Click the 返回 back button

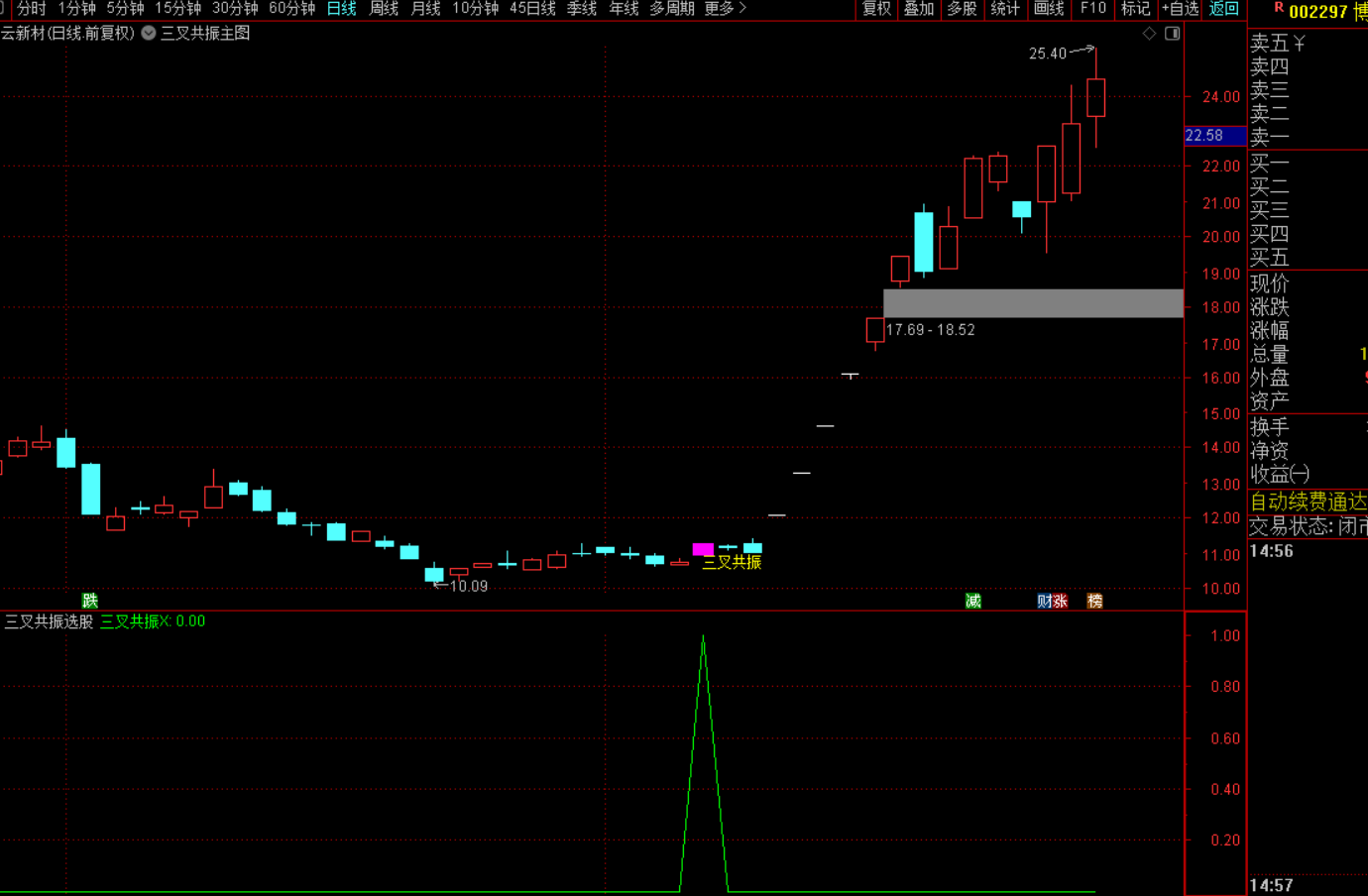tap(1223, 9)
